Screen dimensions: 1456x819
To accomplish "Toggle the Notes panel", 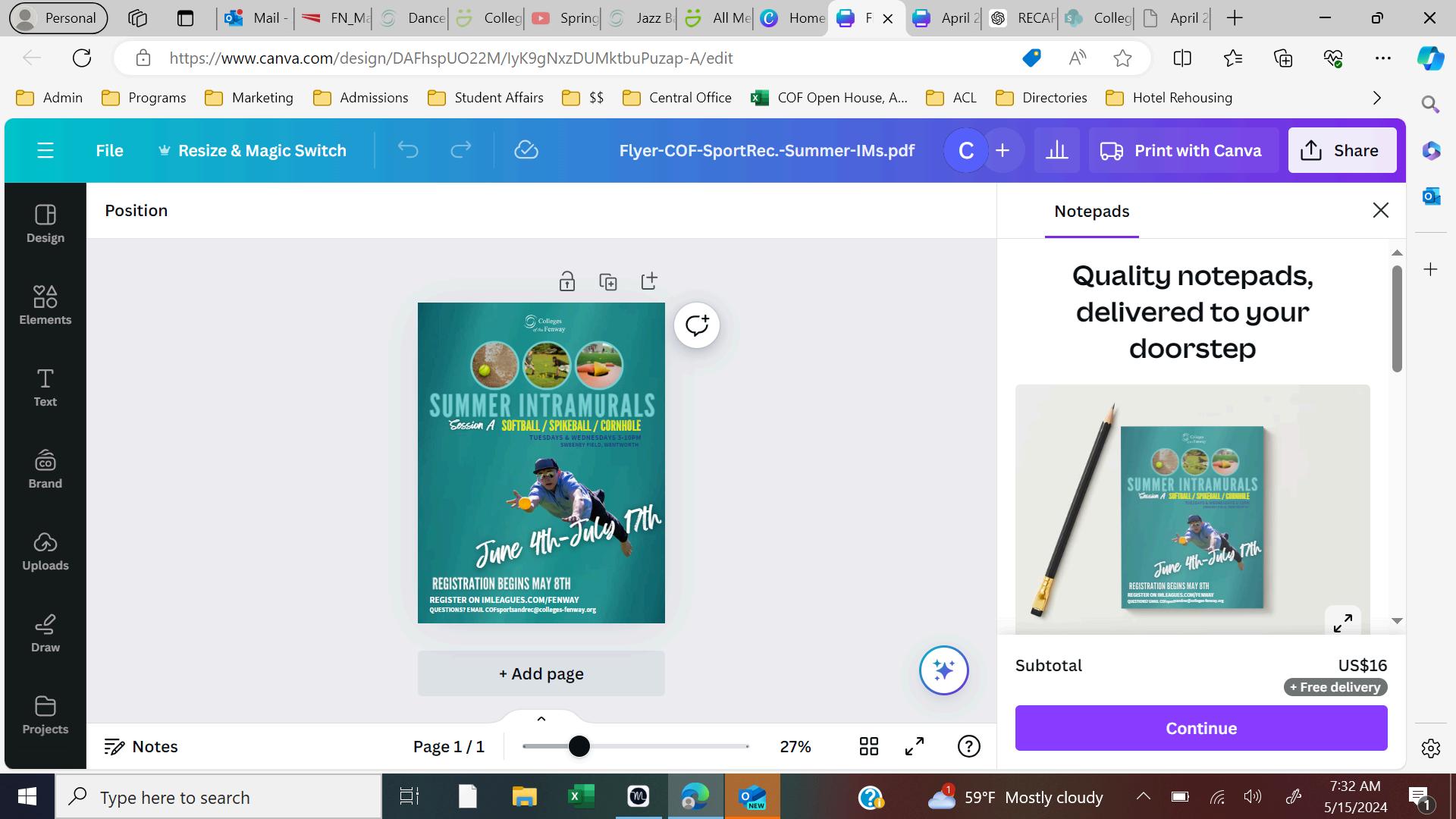I will point(141,746).
